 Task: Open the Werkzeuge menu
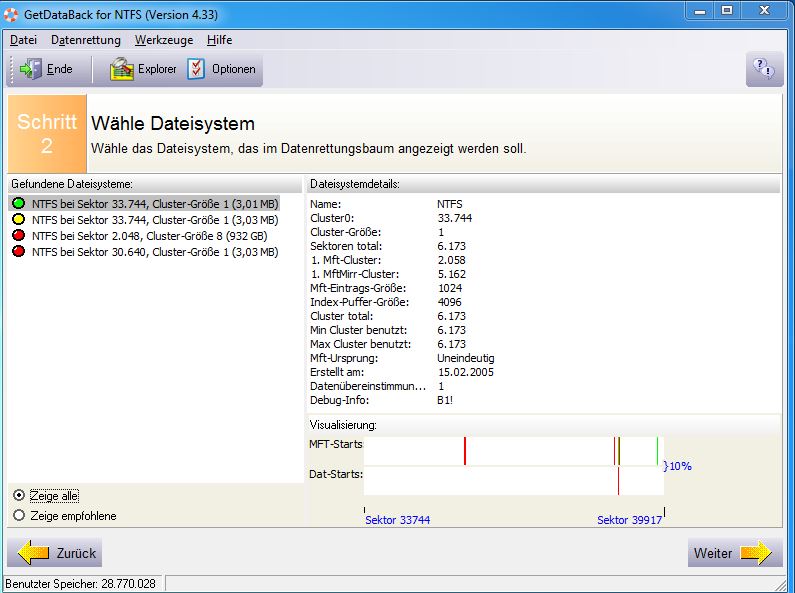164,40
